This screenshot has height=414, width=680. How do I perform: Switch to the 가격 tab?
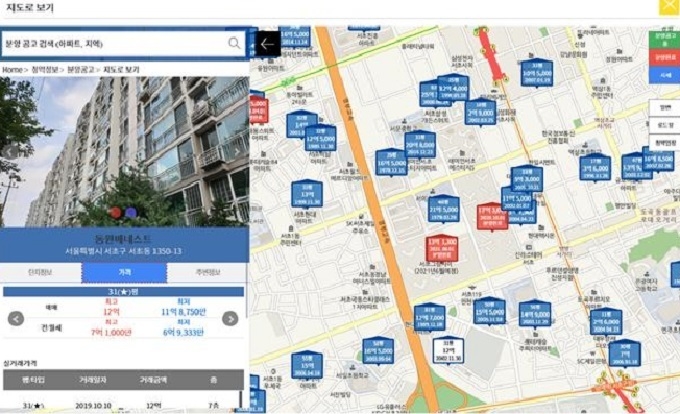tap(124, 272)
